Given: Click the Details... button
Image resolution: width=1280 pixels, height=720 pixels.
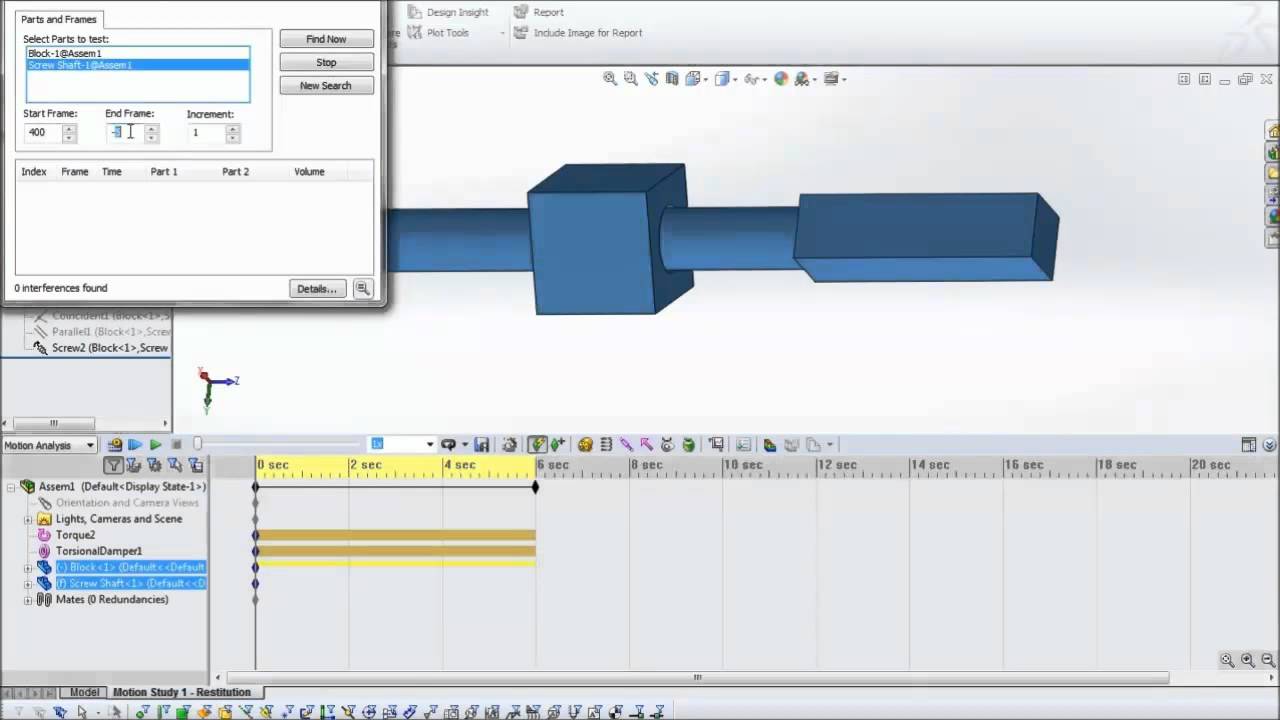Looking at the screenshot, I should [317, 289].
